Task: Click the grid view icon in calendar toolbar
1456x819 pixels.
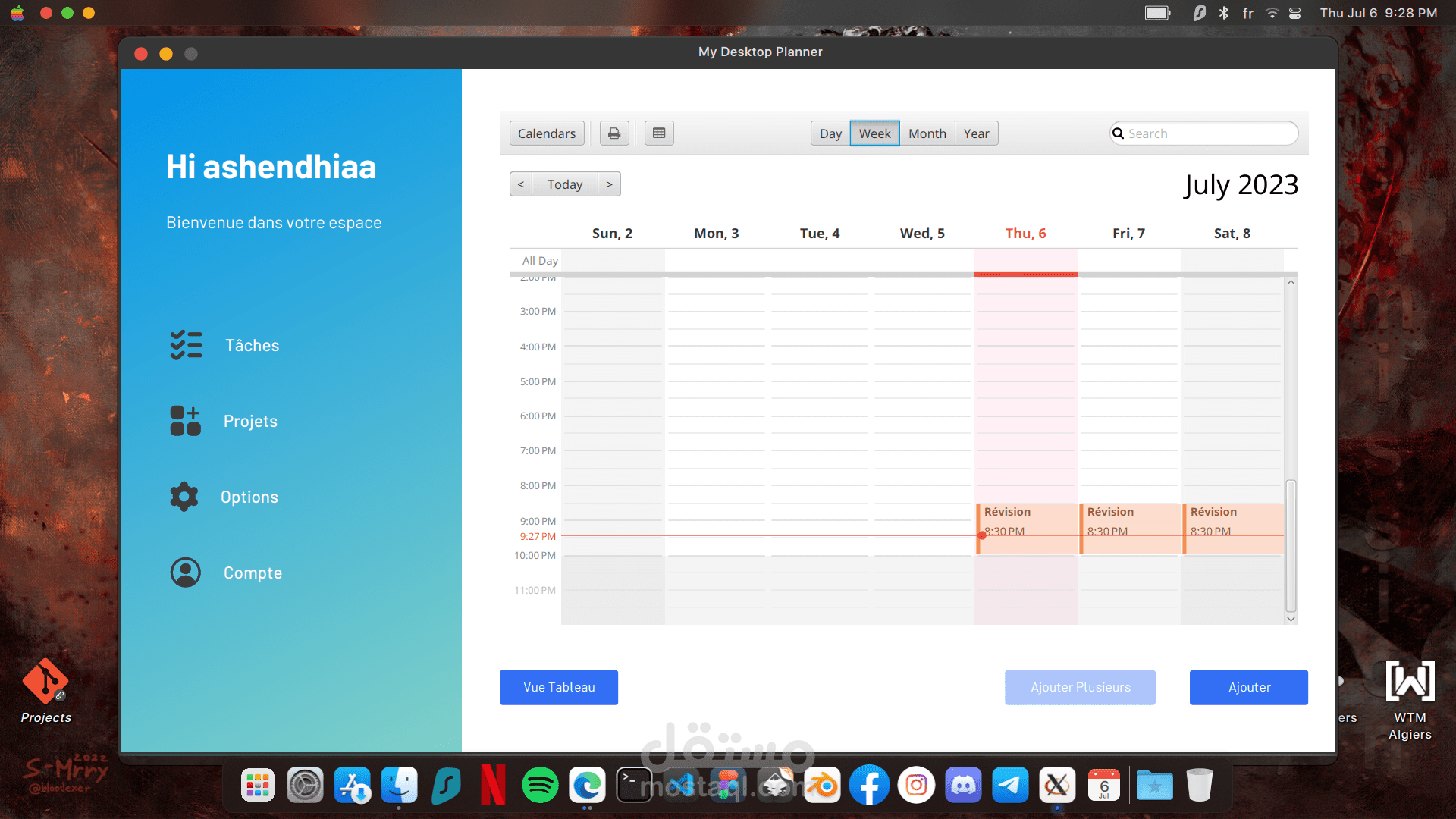Action: 659,133
